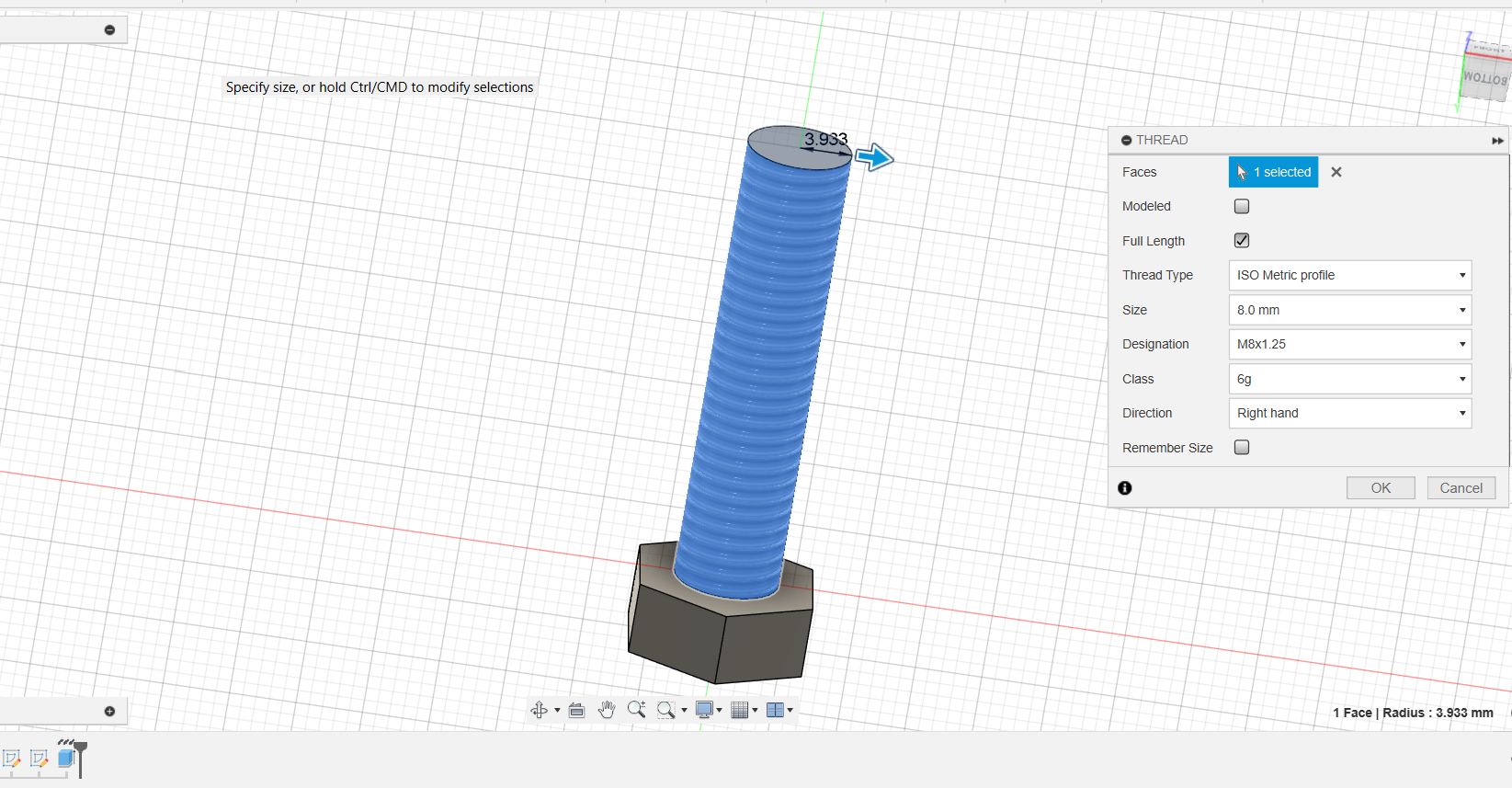Open the Size 8.0 mm dropdown
This screenshot has width=1512, height=788.
point(1349,310)
